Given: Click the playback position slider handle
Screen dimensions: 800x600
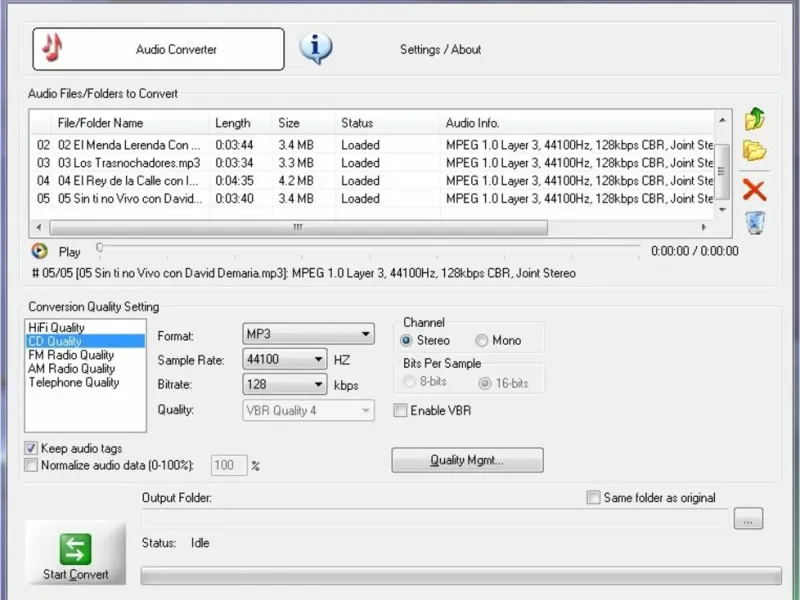Looking at the screenshot, I should click(100, 247).
